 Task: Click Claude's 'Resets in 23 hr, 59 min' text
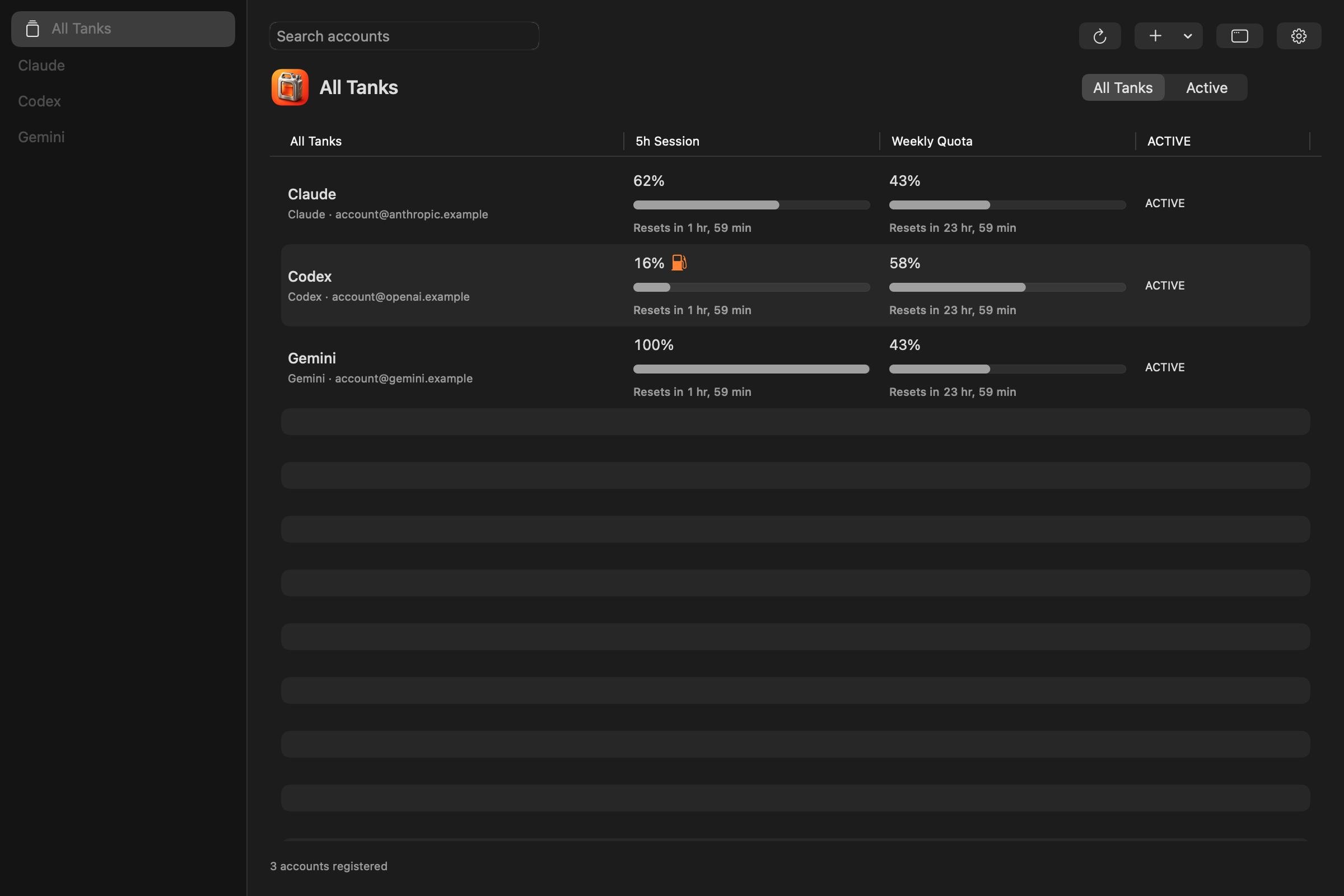click(953, 227)
